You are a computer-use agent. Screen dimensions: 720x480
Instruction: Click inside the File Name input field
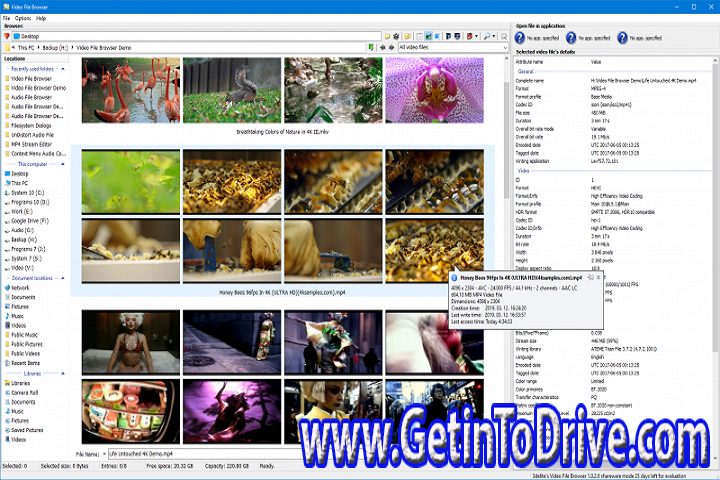[x=204, y=454]
